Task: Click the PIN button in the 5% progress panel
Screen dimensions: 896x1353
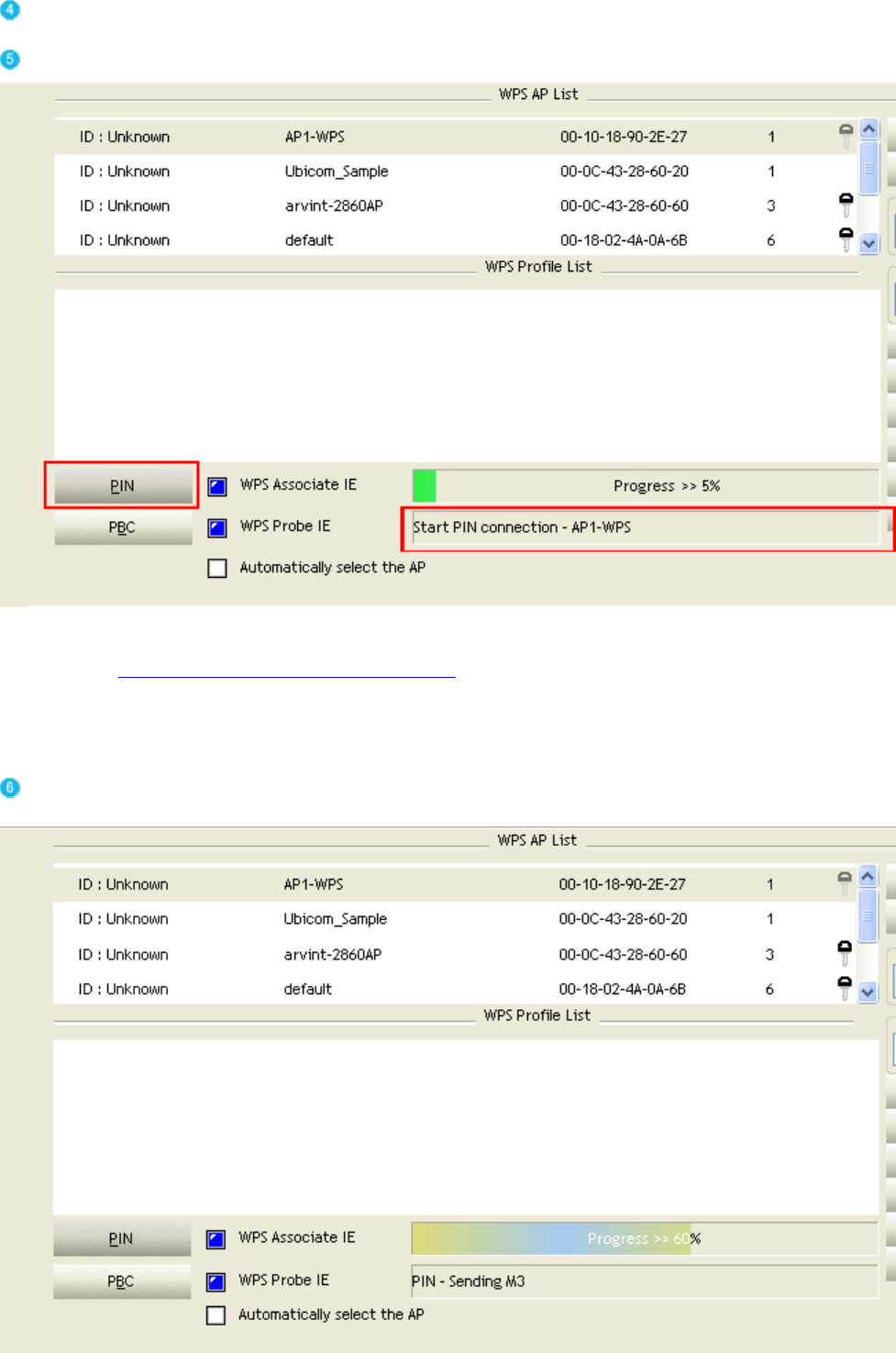Action: (x=123, y=485)
